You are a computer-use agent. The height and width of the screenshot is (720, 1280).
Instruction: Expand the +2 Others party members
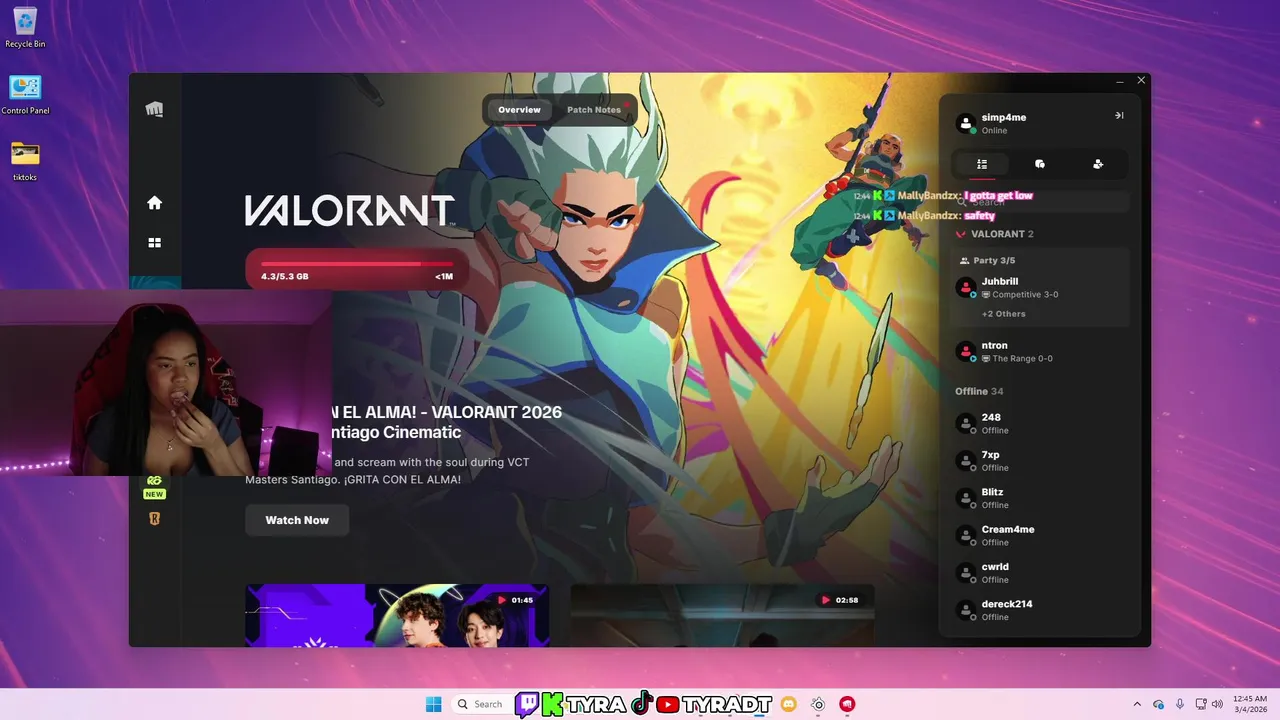click(1003, 314)
